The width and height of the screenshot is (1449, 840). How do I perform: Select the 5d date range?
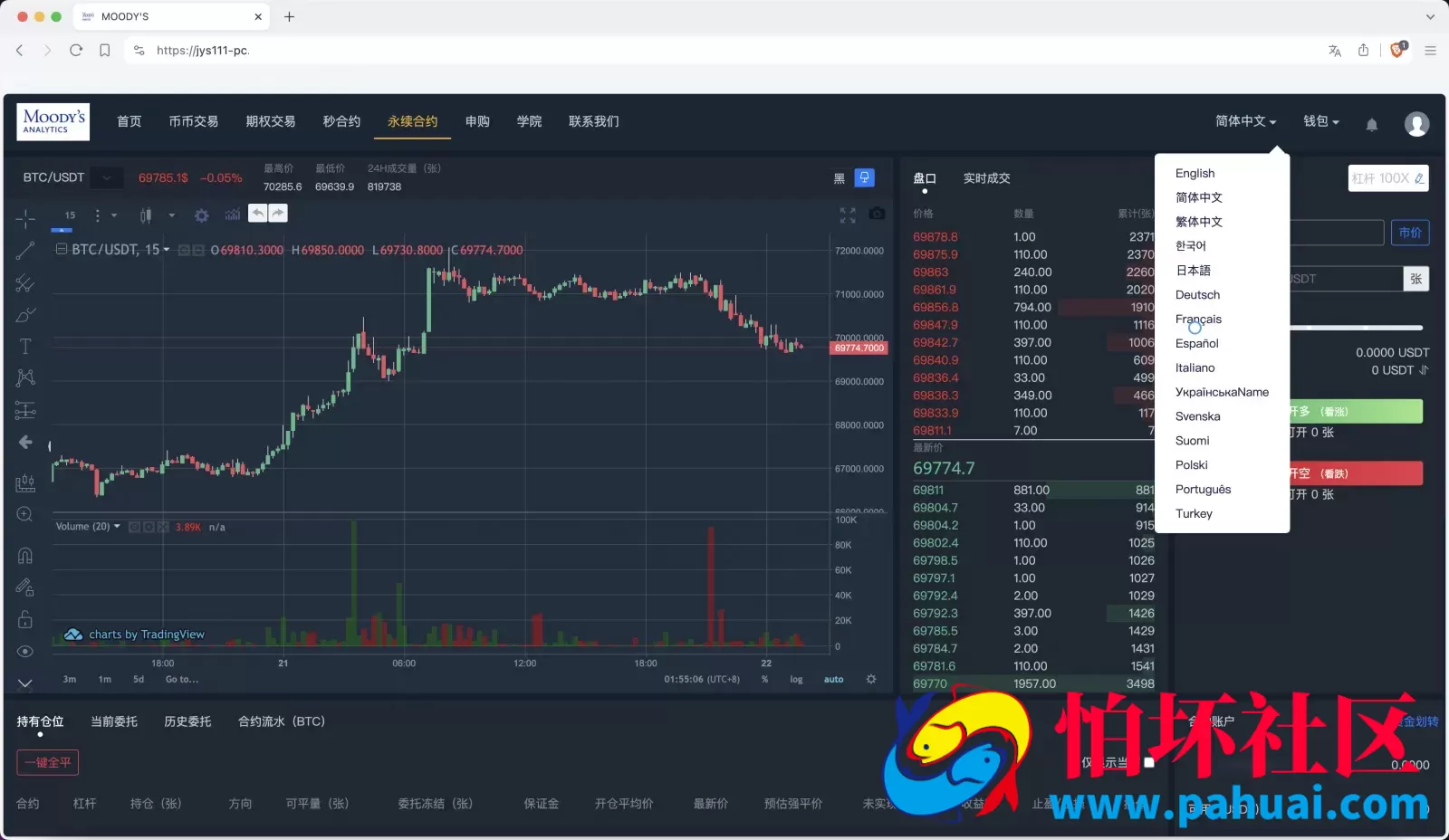tap(139, 679)
